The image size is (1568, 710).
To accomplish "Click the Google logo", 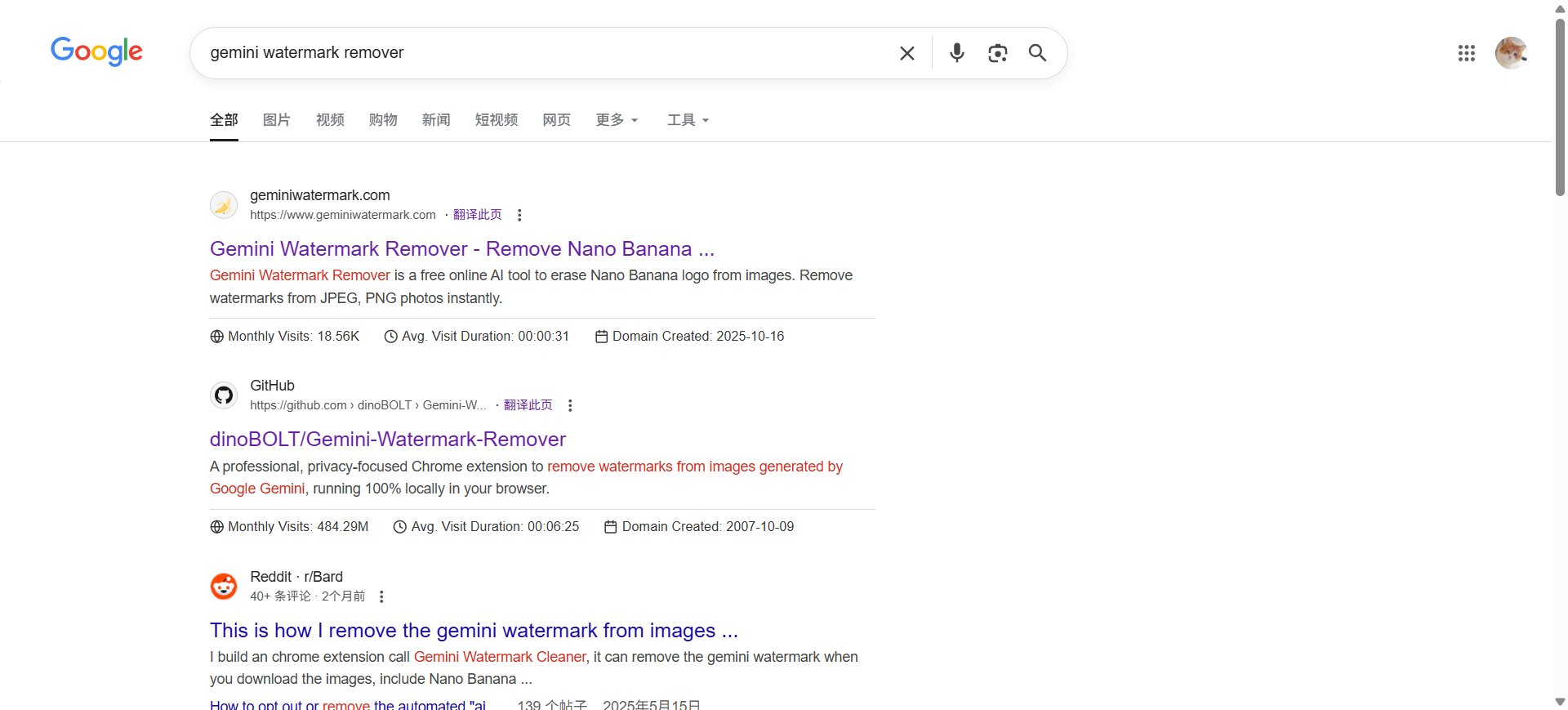I will click(96, 51).
